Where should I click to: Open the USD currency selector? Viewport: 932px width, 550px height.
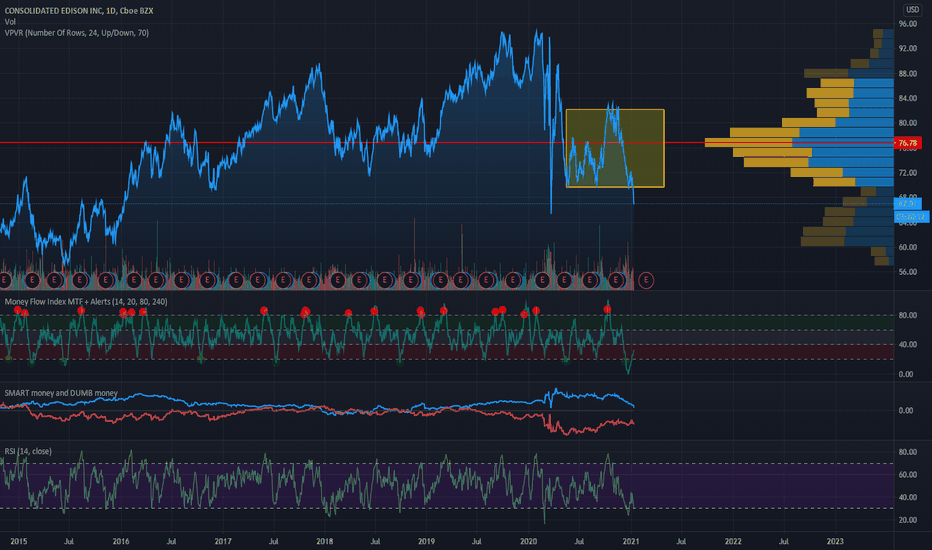click(x=912, y=10)
